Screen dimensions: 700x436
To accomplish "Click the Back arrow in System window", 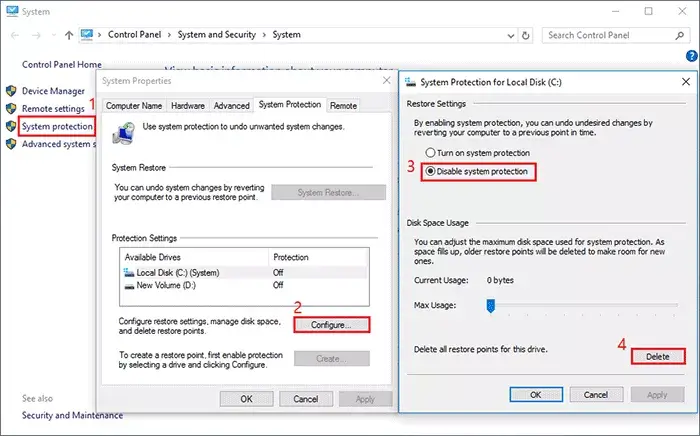I will pos(15,35).
